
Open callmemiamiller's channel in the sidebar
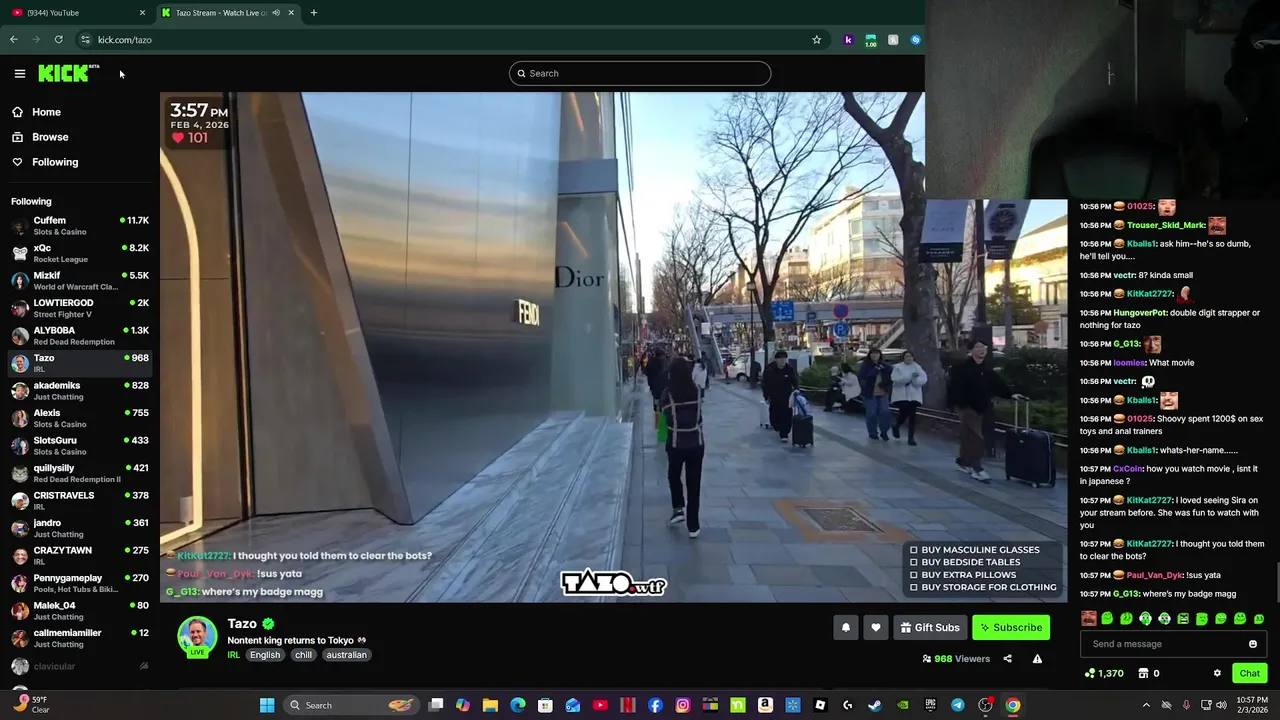click(80, 638)
